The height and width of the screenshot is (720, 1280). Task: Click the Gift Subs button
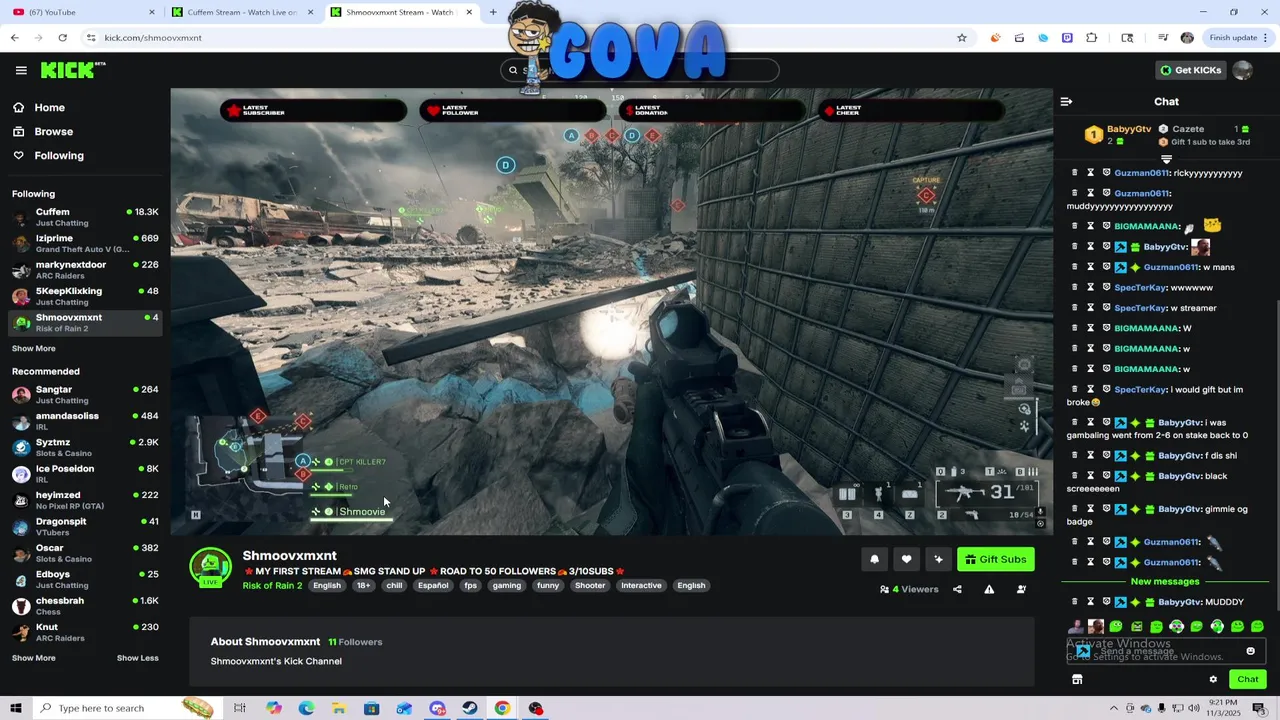[996, 559]
